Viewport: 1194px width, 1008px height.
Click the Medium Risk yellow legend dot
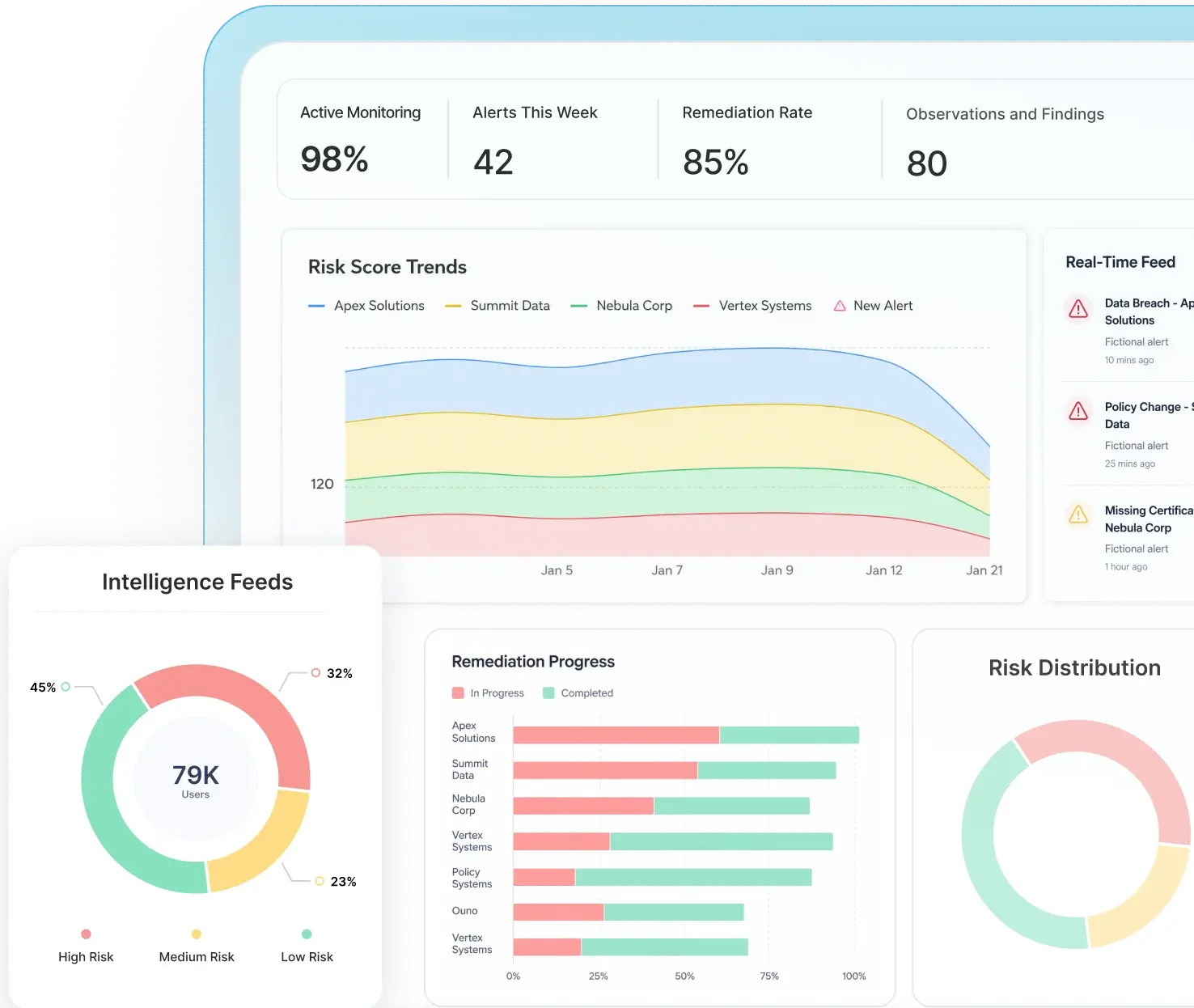coord(196,934)
